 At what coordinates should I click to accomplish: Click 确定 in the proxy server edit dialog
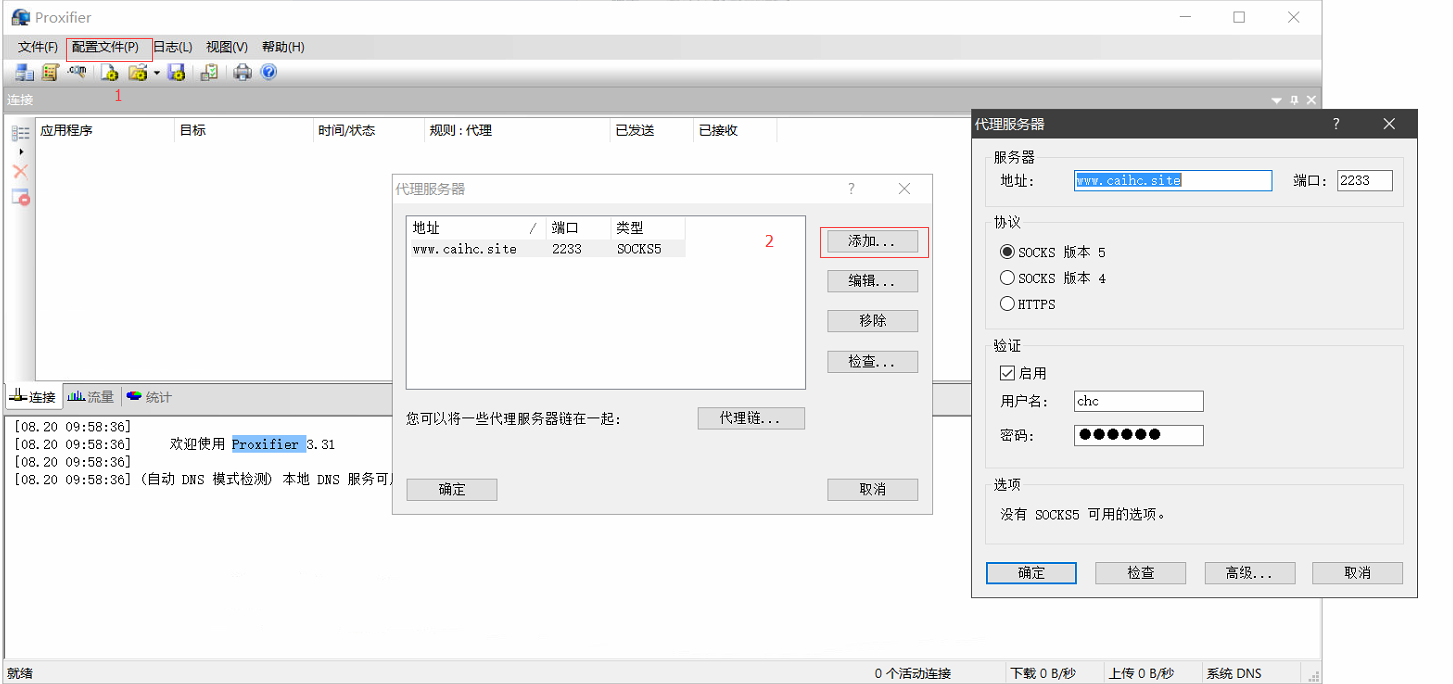tap(1031, 573)
